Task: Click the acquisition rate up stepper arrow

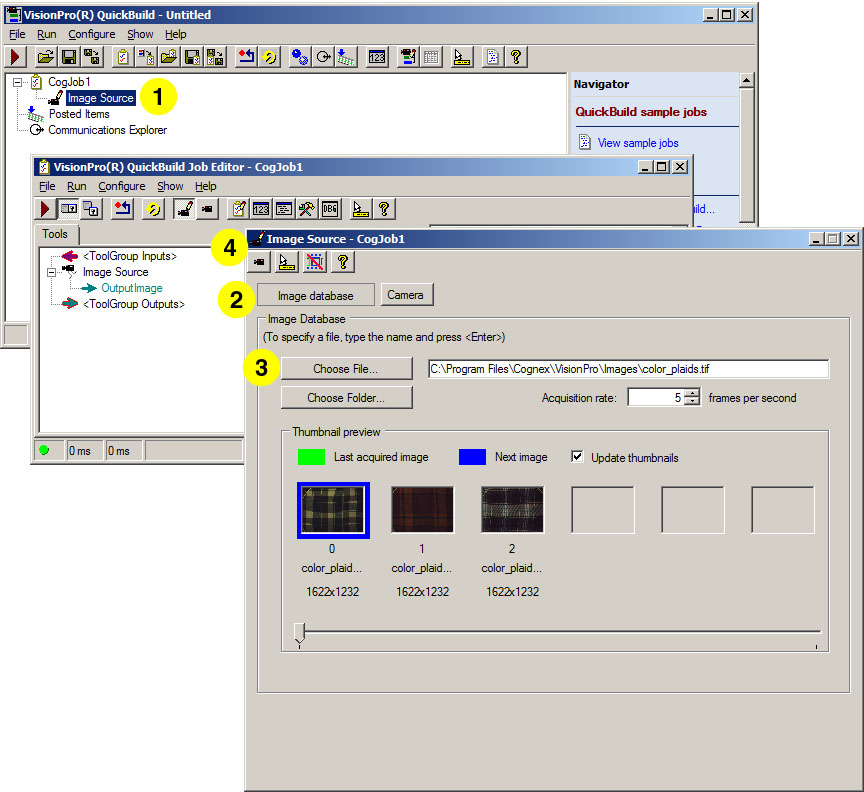Action: (x=691, y=393)
